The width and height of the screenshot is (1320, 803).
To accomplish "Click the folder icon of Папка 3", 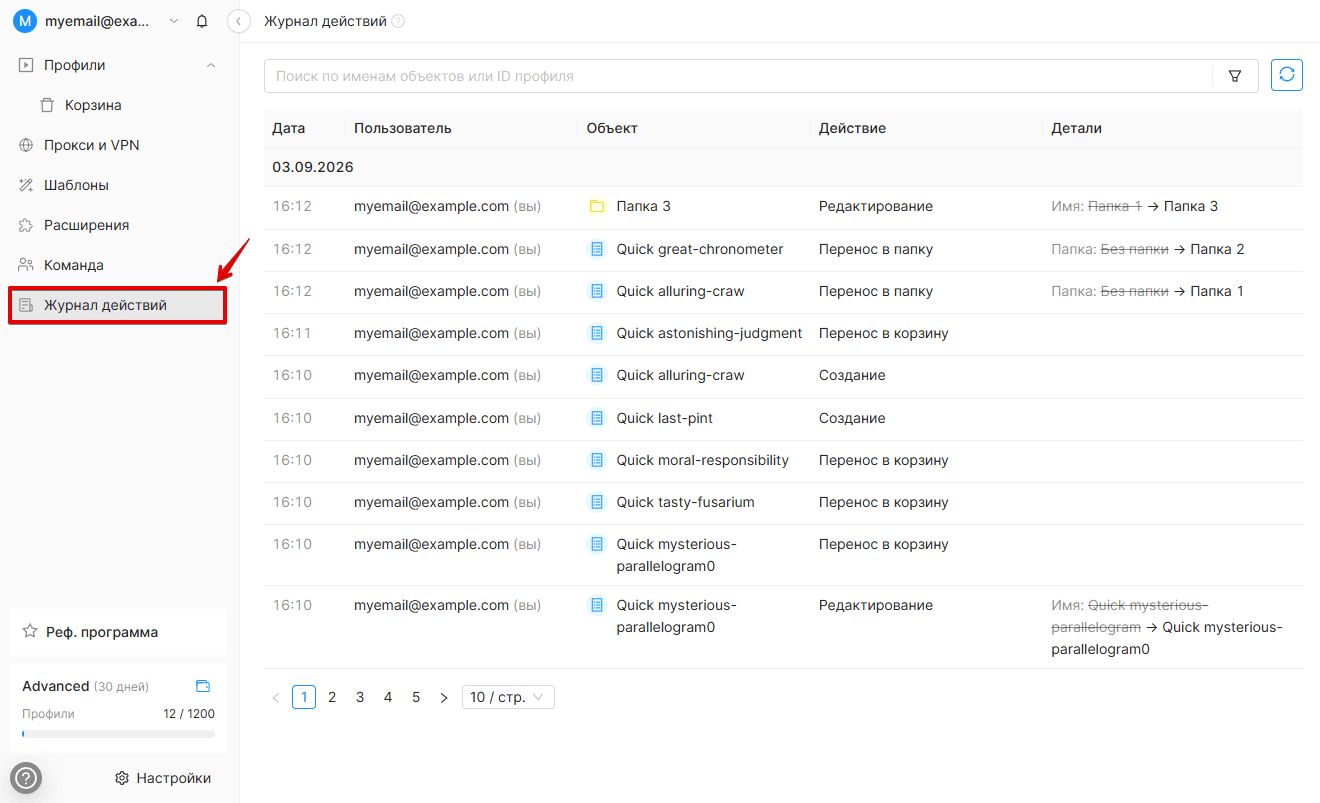I will (597, 206).
